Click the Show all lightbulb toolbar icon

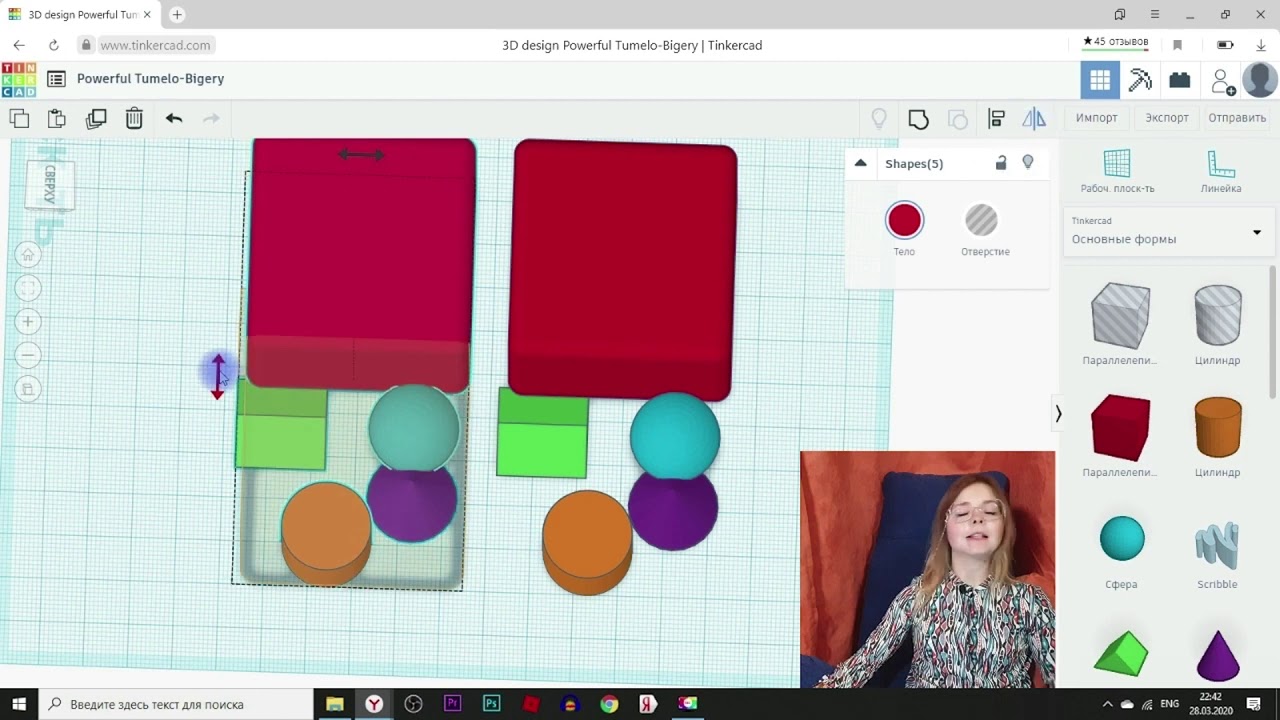click(879, 119)
